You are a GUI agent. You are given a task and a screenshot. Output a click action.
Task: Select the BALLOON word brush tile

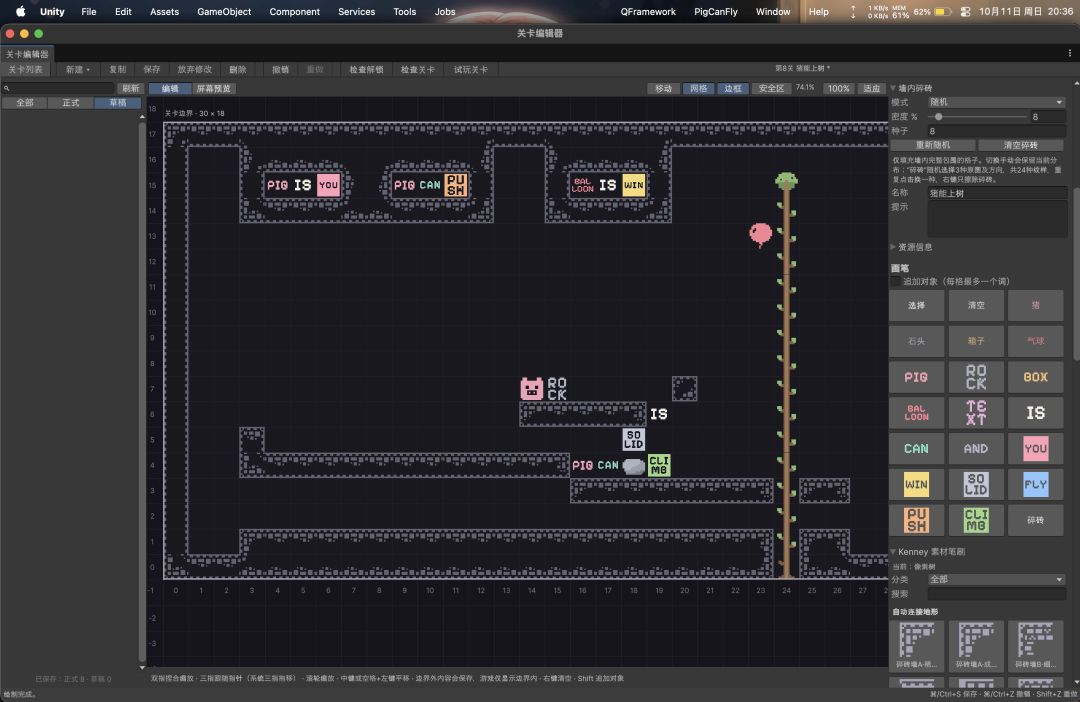(916, 413)
